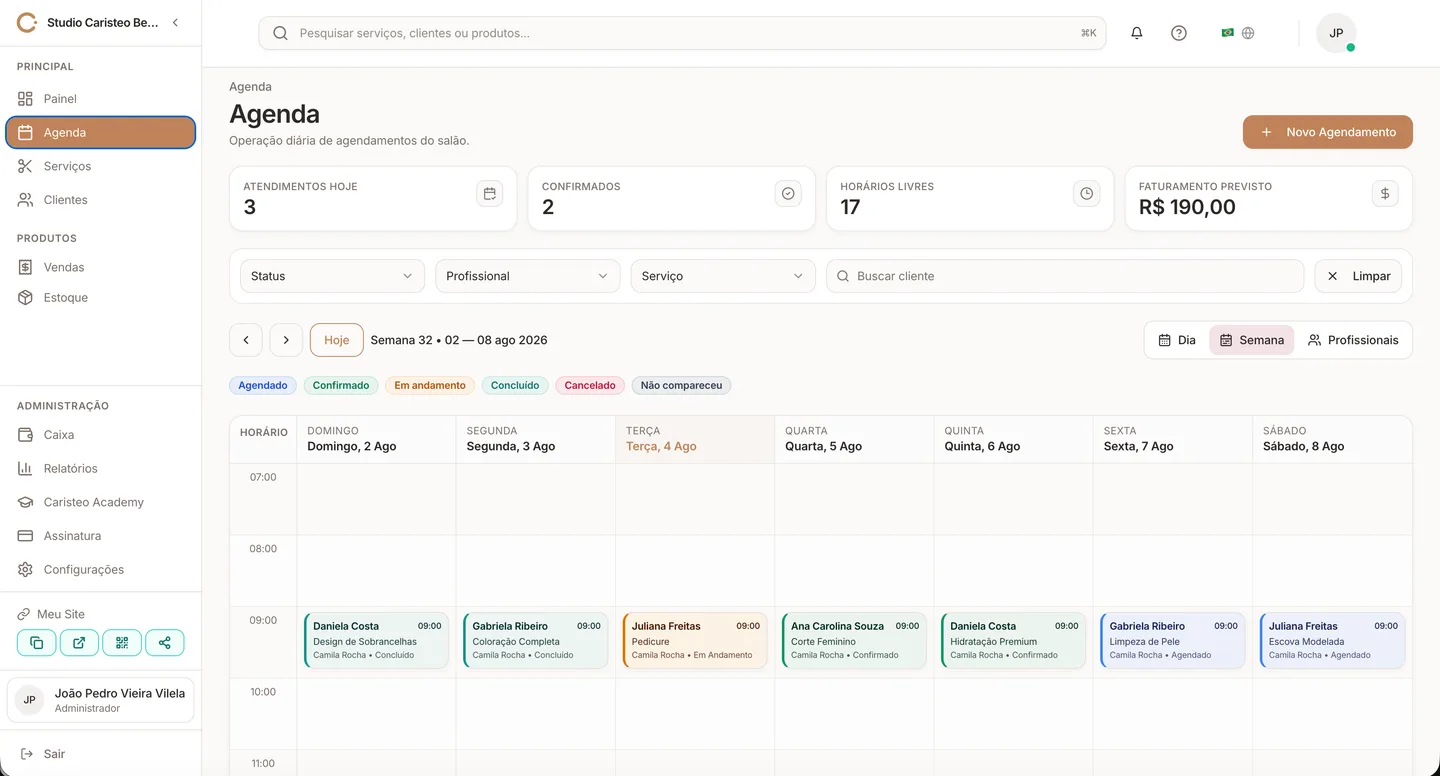
Task: Open Clientes in the sidebar
Action: point(101,200)
